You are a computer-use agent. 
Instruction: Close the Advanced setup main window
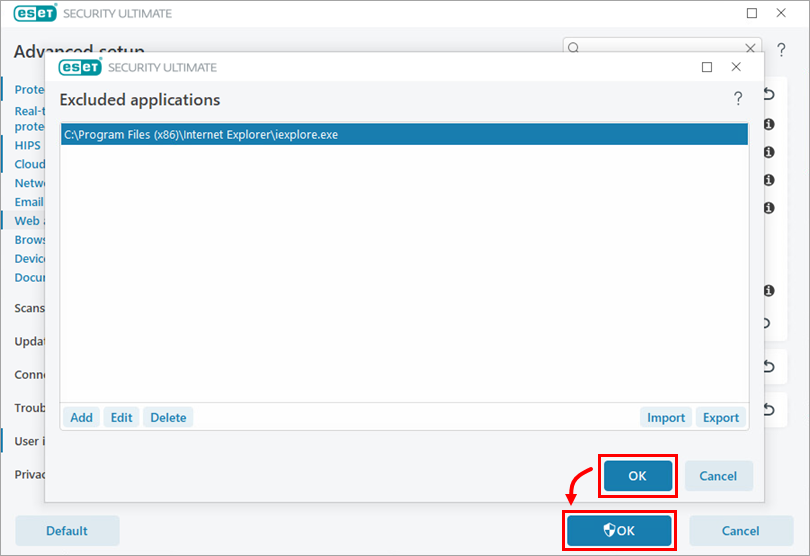coord(781,13)
